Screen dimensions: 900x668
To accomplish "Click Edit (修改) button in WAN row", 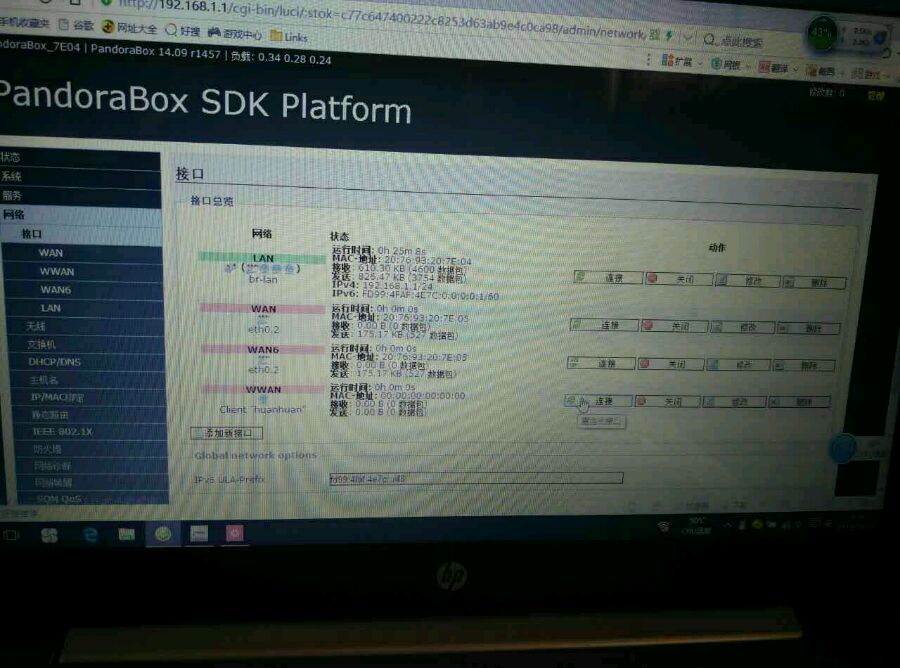I will click(742, 327).
